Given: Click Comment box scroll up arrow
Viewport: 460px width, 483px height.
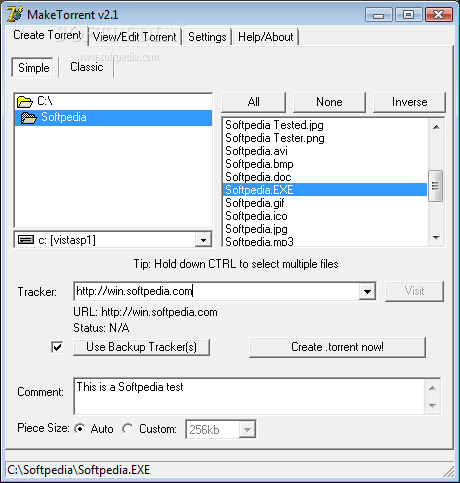Looking at the screenshot, I should (433, 388).
